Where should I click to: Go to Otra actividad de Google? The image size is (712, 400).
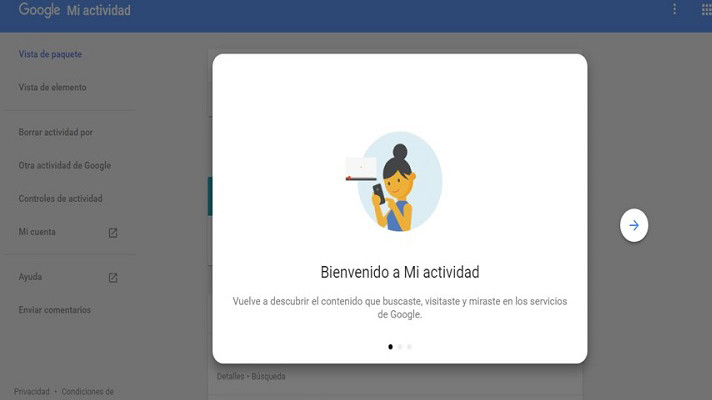coord(64,165)
